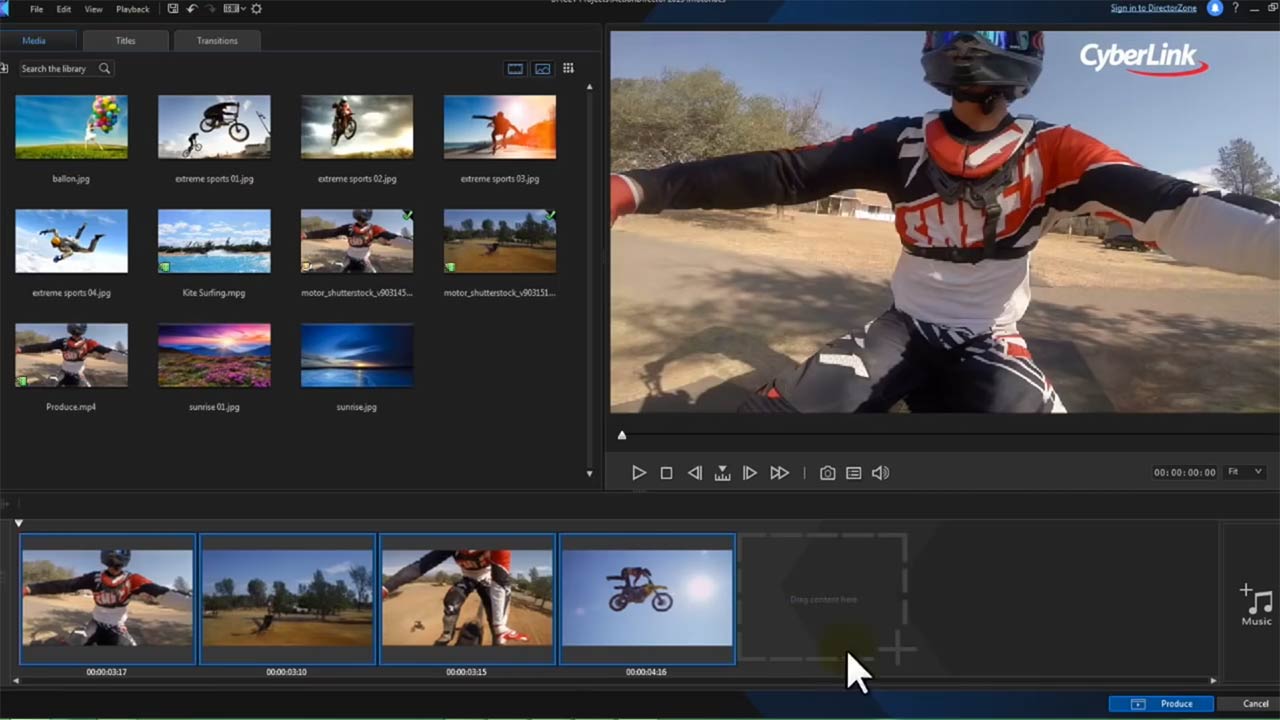Open the Playback menu
Viewport: 1280px width, 720px height.
tap(132, 9)
